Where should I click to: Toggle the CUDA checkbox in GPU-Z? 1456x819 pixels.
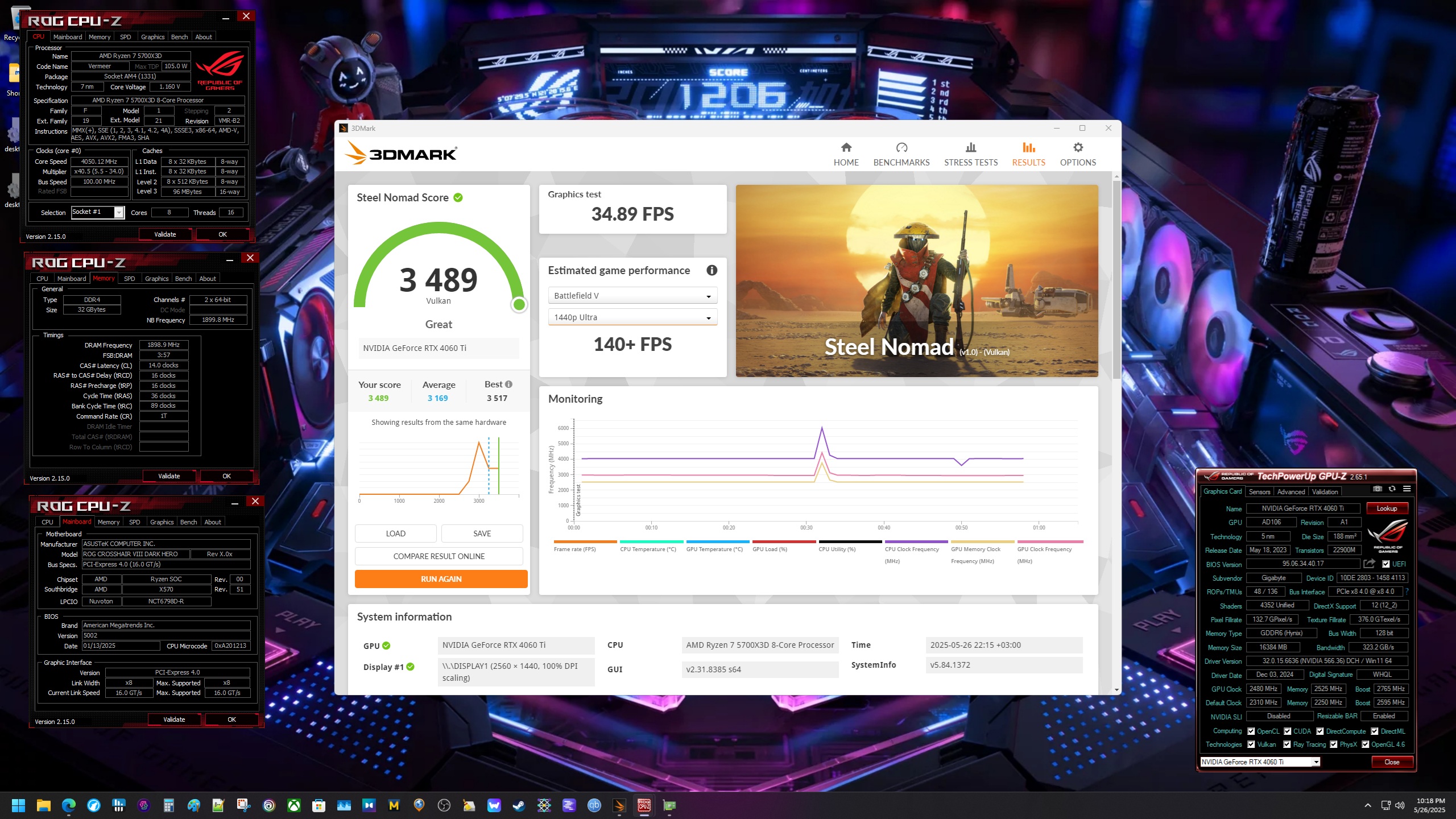coord(1288,731)
